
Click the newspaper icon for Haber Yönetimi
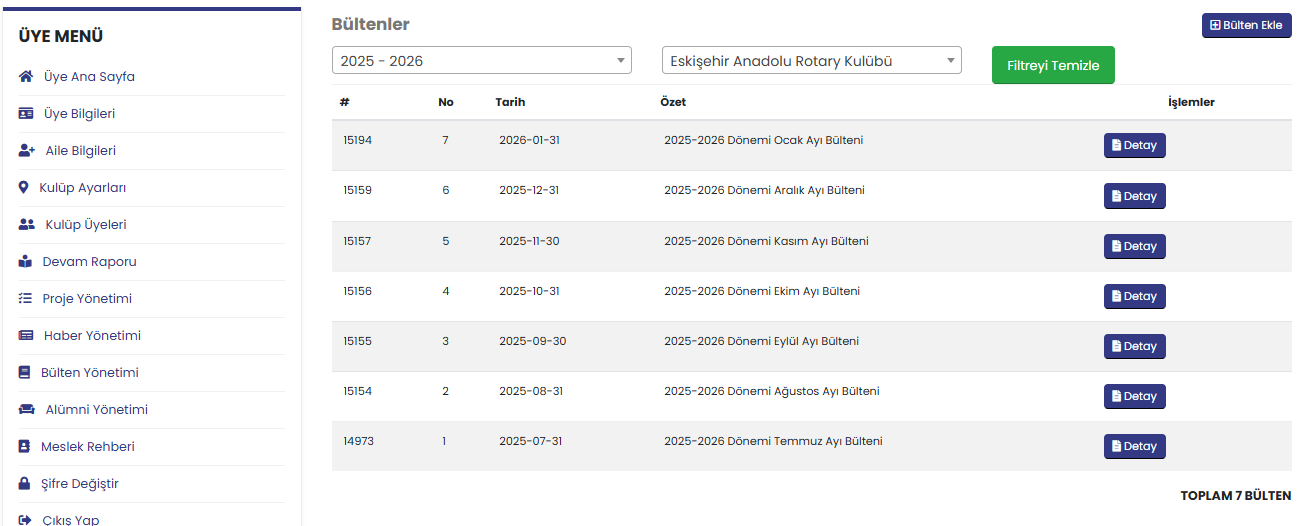click(x=26, y=336)
